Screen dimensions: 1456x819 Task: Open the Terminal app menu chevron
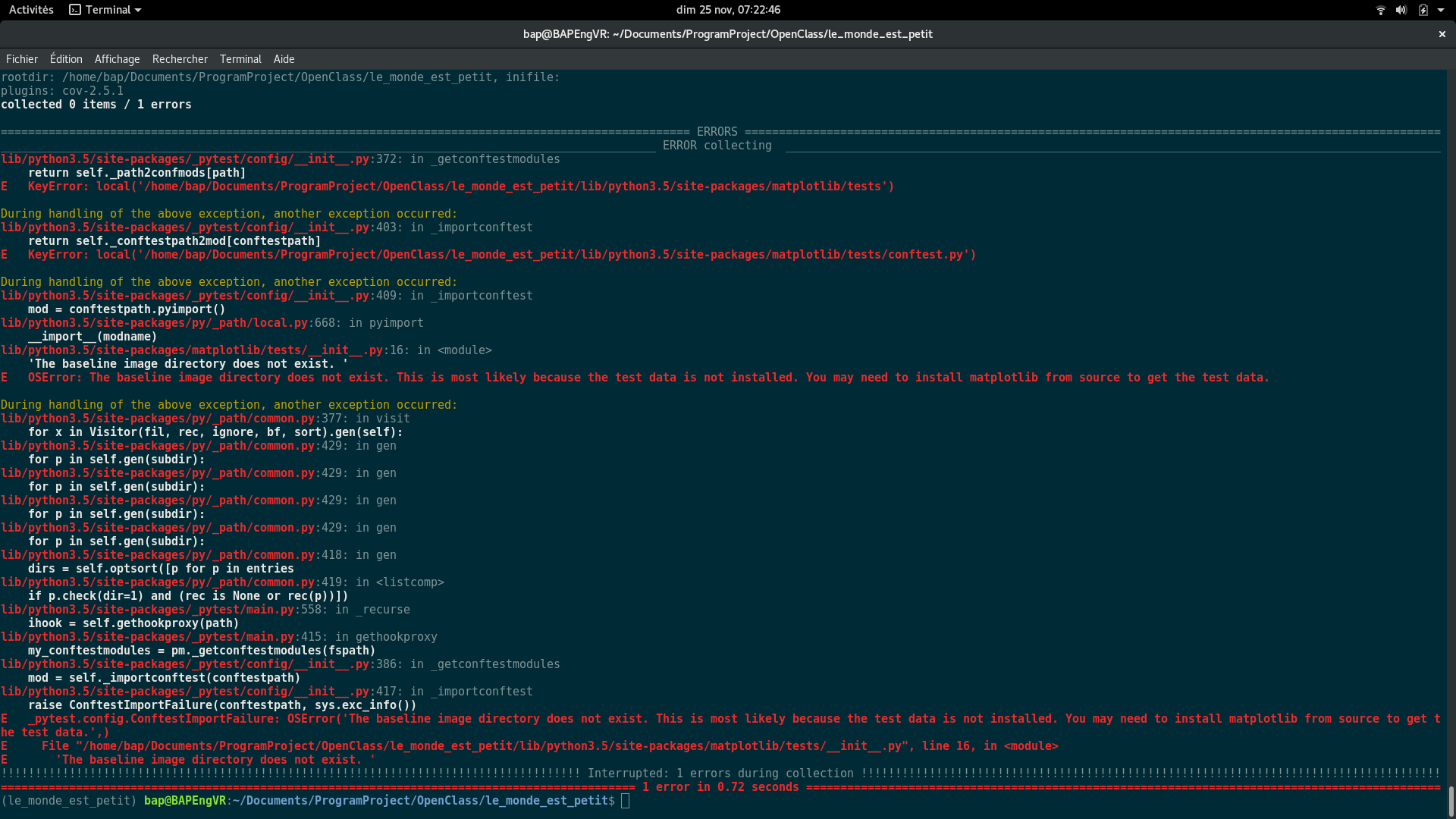(x=137, y=10)
